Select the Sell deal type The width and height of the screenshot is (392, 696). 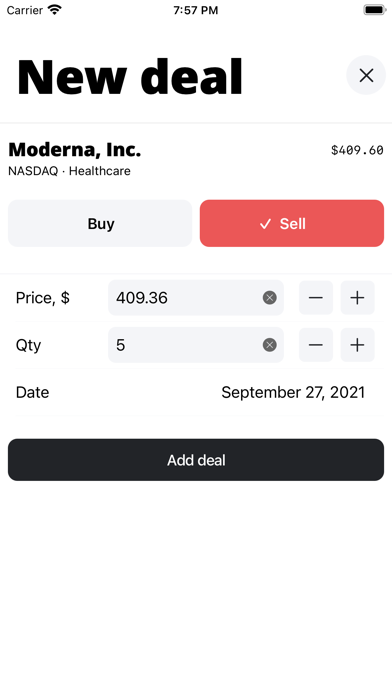coord(292,223)
